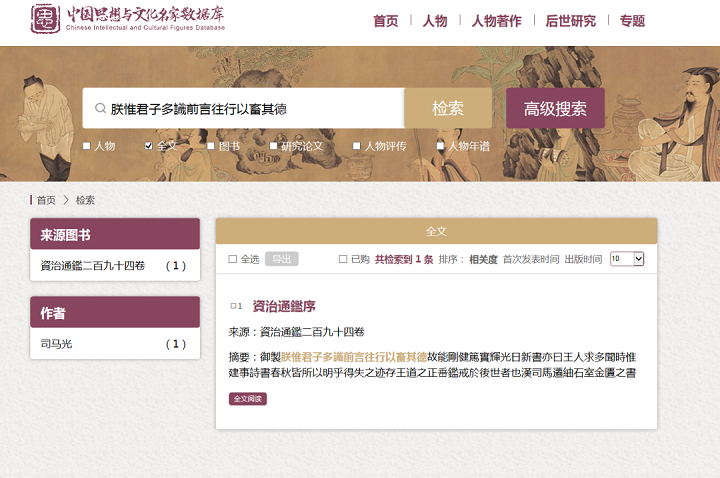Click into the search text field

click(250, 109)
